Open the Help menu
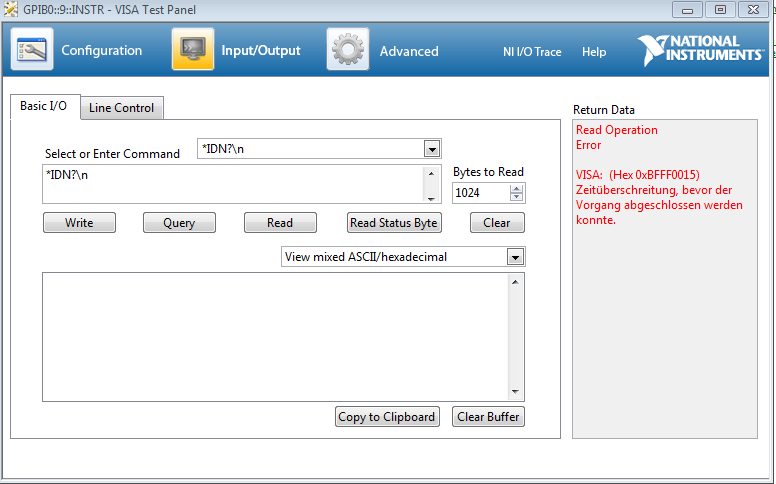The height and width of the screenshot is (484, 776). click(x=594, y=51)
